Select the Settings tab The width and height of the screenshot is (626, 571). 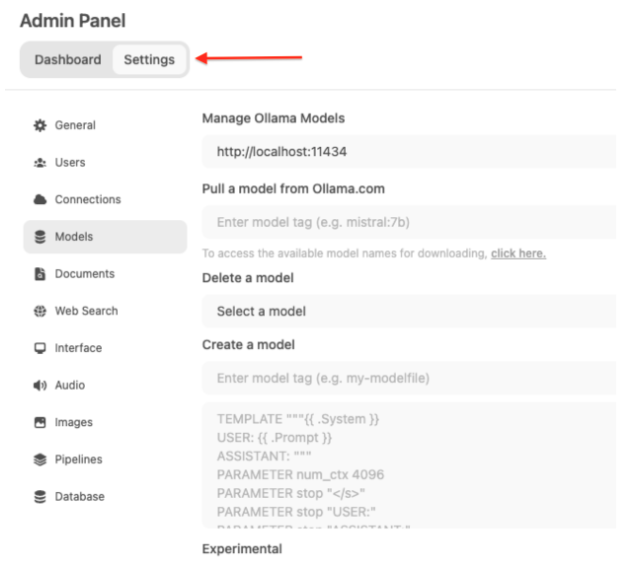(x=149, y=60)
